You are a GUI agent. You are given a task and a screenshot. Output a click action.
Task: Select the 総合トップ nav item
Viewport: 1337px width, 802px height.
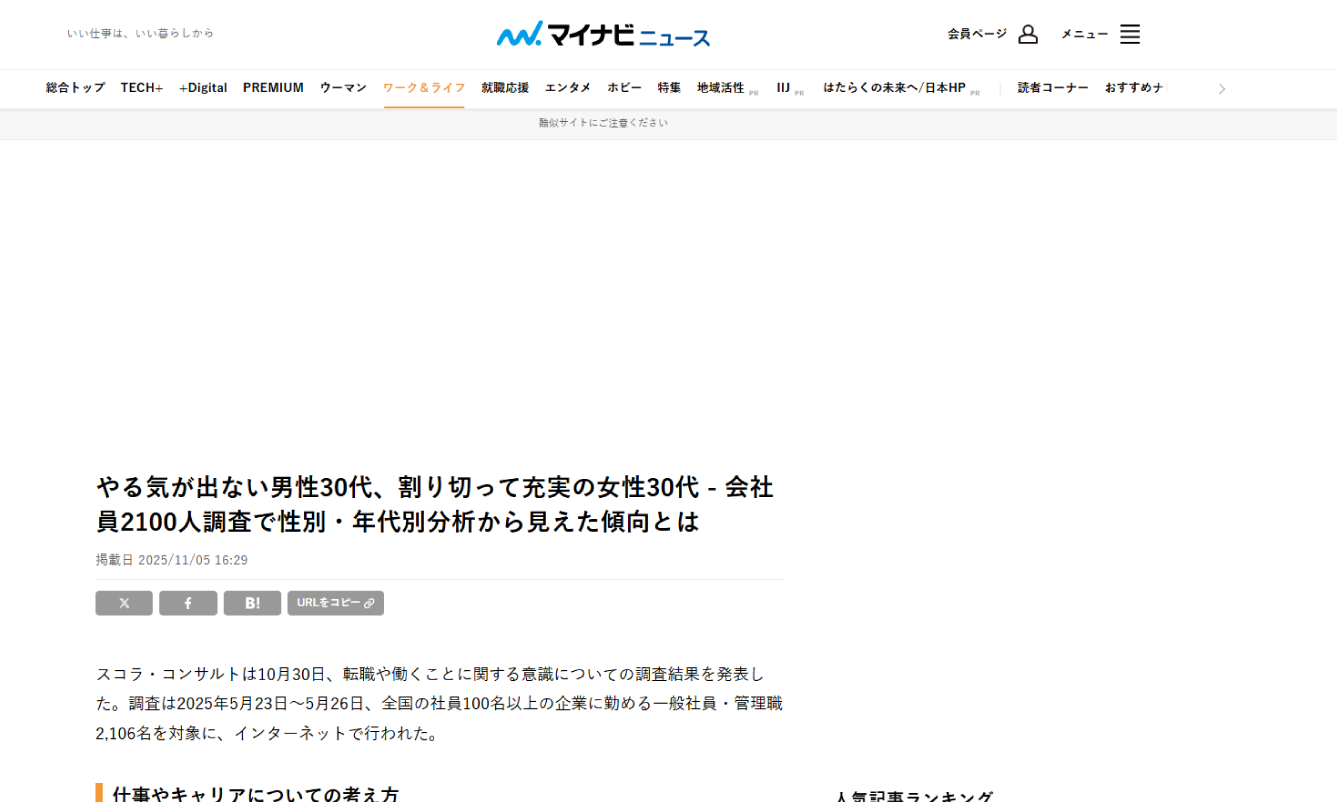(75, 88)
